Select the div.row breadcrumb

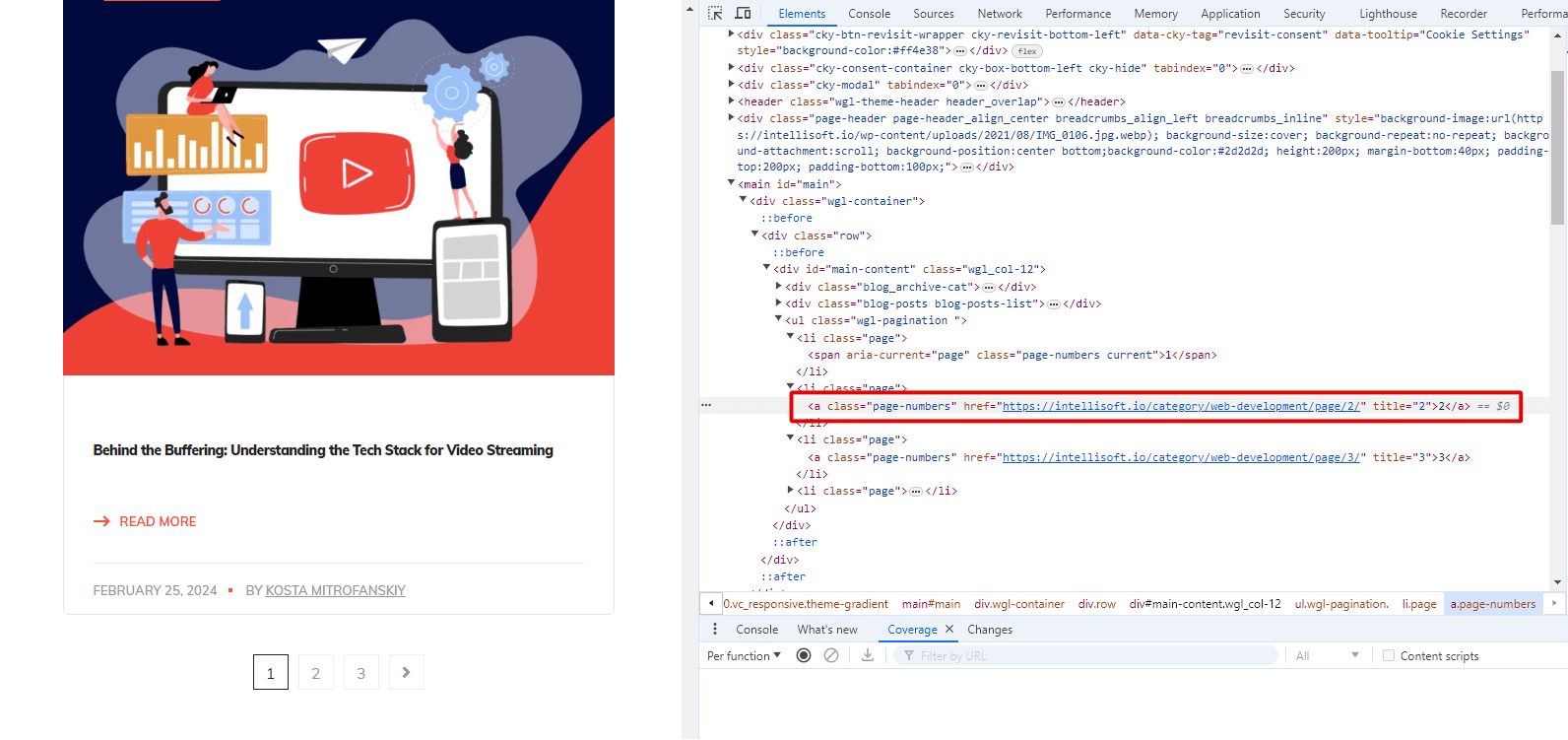click(1097, 604)
